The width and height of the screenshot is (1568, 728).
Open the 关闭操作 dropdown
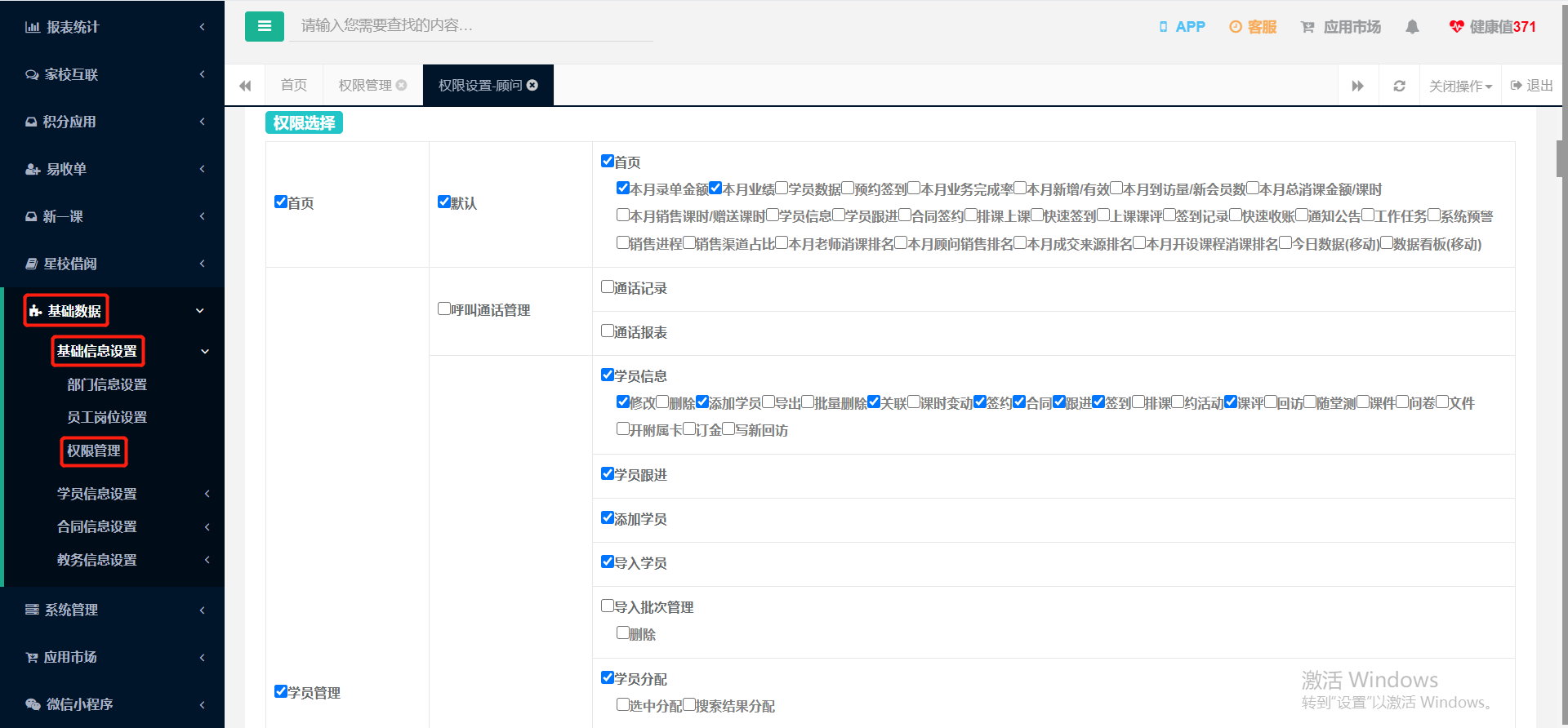pyautogui.click(x=1460, y=86)
